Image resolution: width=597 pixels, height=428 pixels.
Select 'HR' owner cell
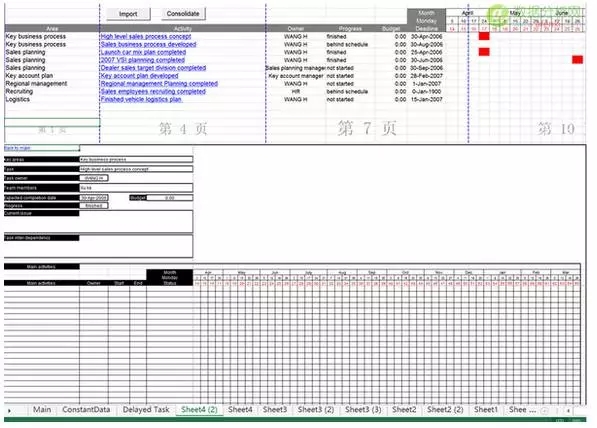coord(296,91)
